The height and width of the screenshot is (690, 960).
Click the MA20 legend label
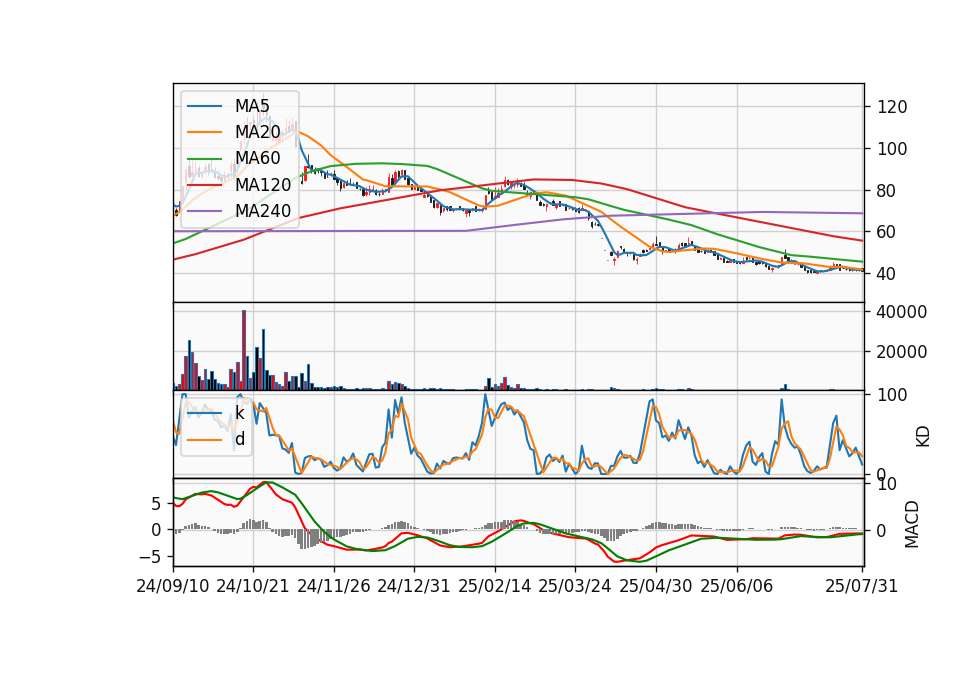click(x=258, y=132)
